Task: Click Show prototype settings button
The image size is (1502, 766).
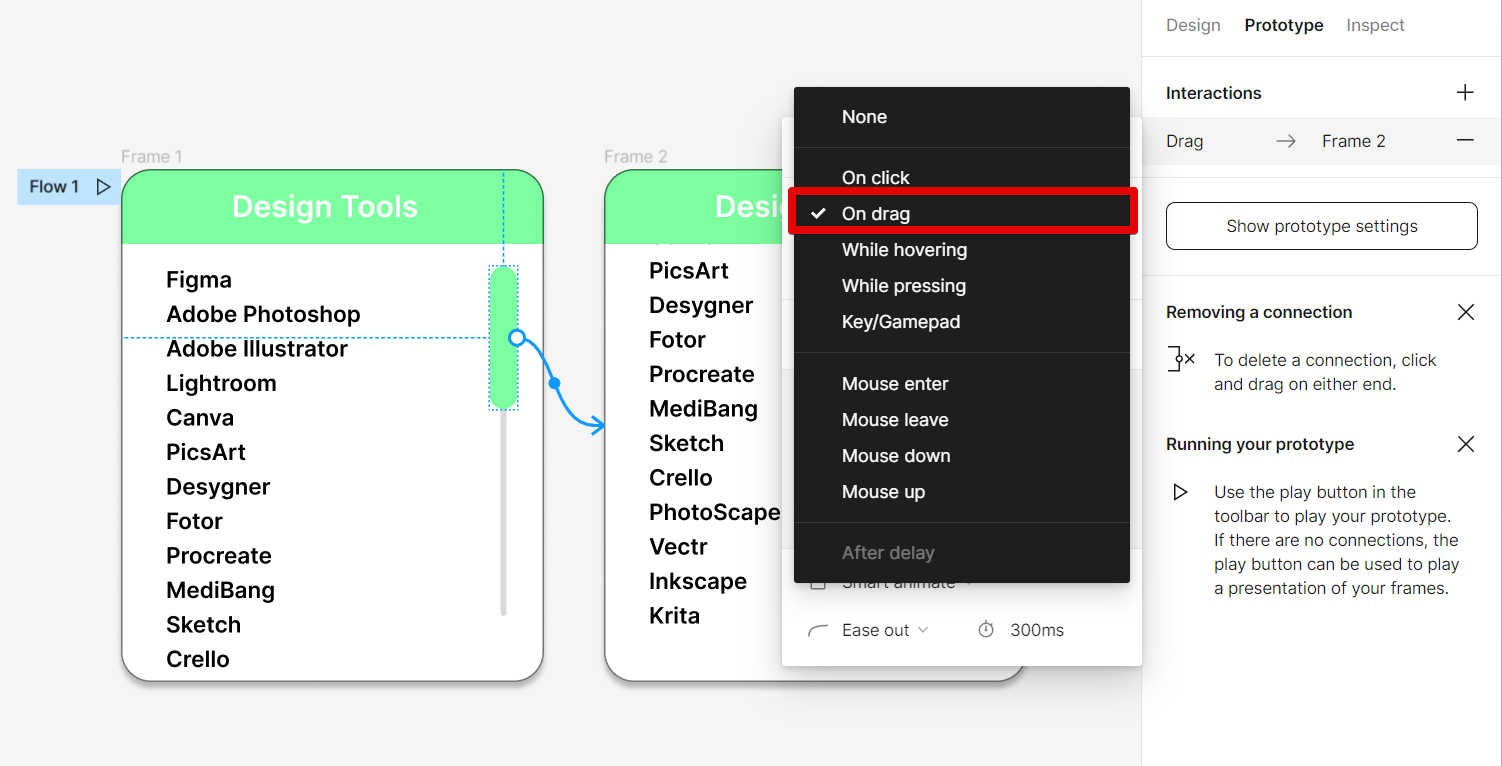Action: tap(1321, 226)
